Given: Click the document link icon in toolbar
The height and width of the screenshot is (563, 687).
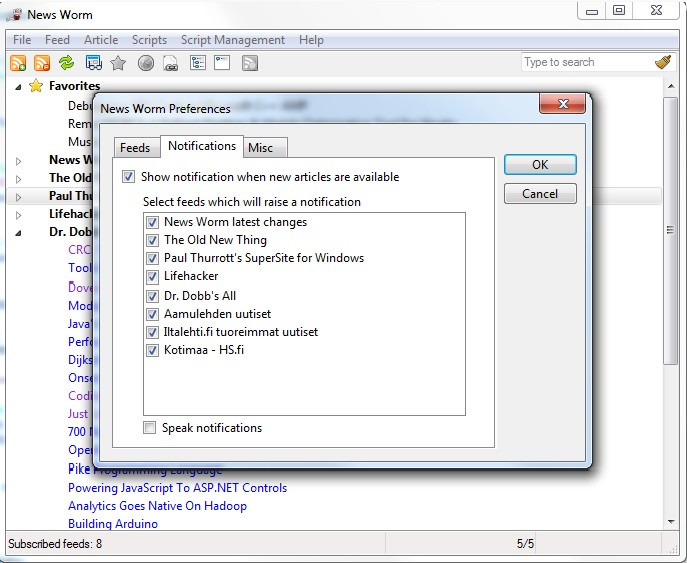Looking at the screenshot, I should coord(170,63).
